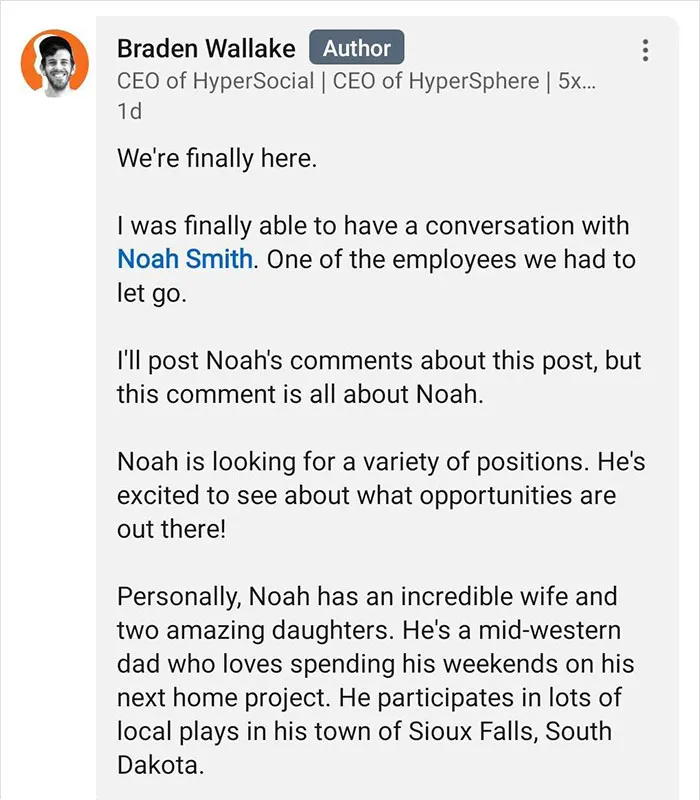The width and height of the screenshot is (700, 800).
Task: Open the mentioned Noah Smith profile link
Action: 185,259
